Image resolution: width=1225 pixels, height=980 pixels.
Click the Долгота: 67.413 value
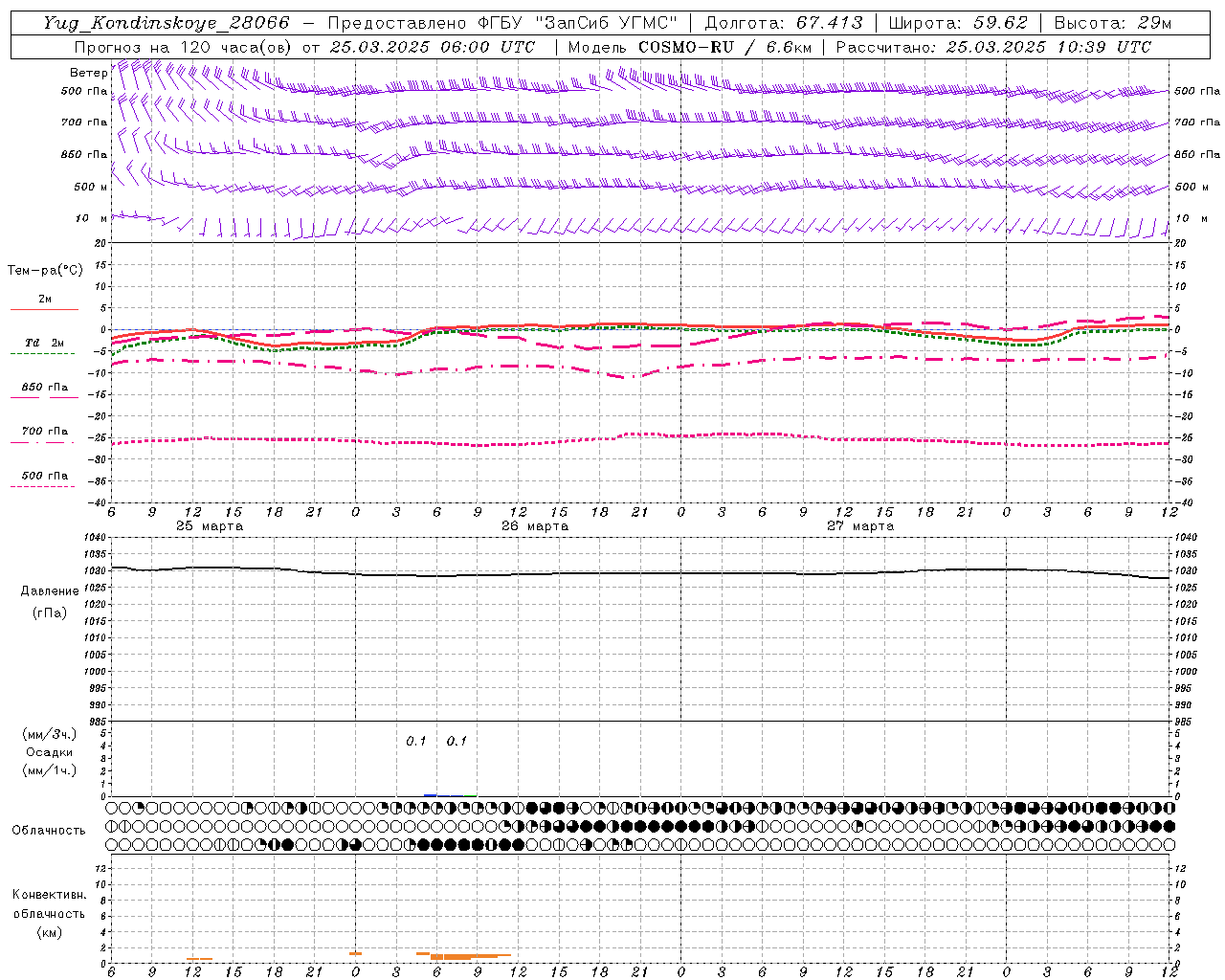click(x=784, y=23)
